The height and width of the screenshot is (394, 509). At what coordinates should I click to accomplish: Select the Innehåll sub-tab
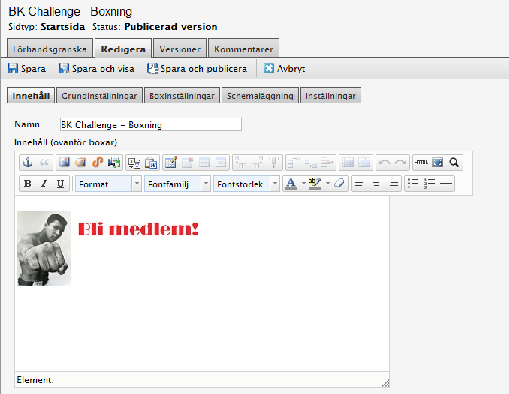[x=31, y=96]
